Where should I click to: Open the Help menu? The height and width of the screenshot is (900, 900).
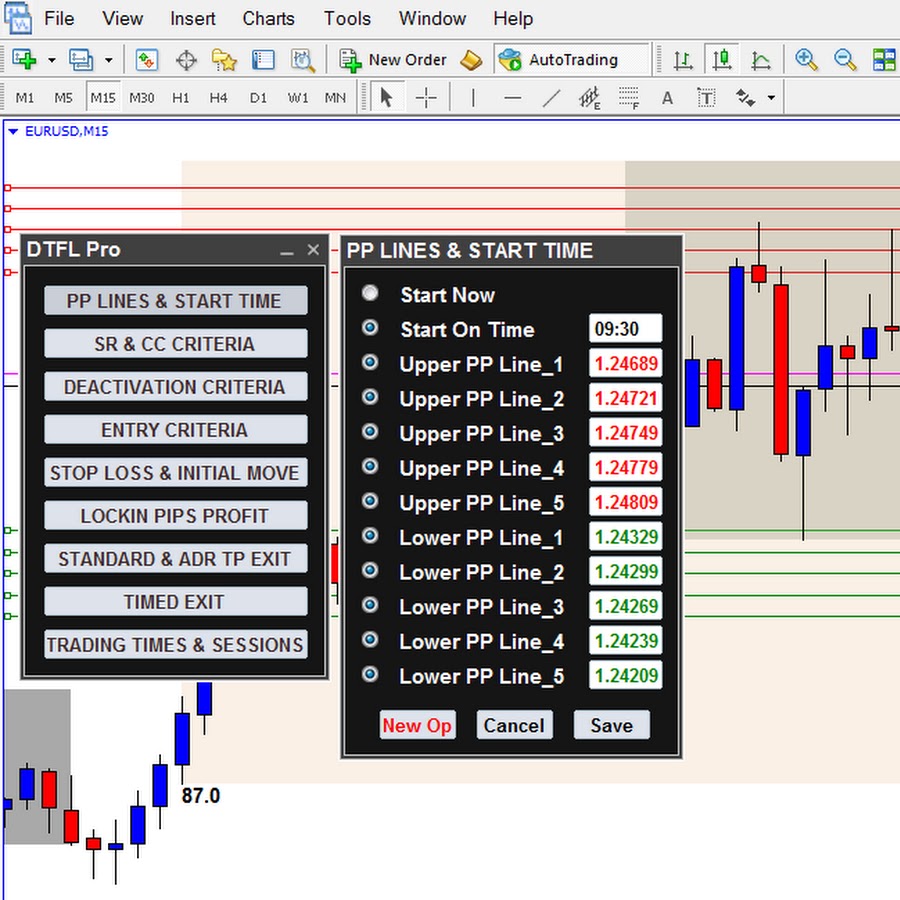(x=513, y=18)
